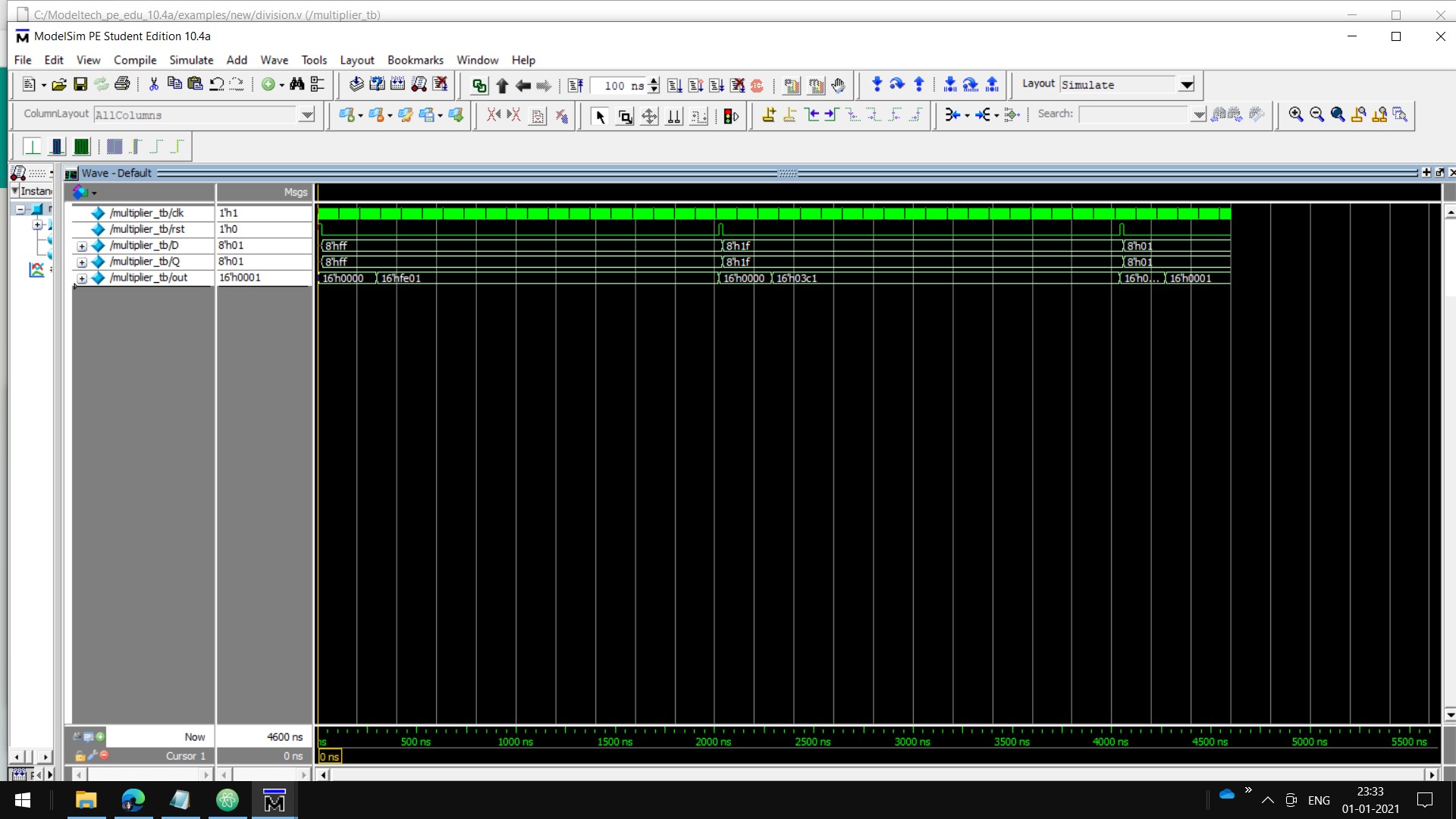Open File Explorer from the taskbar
This screenshot has width=1456, height=819.
86,800
